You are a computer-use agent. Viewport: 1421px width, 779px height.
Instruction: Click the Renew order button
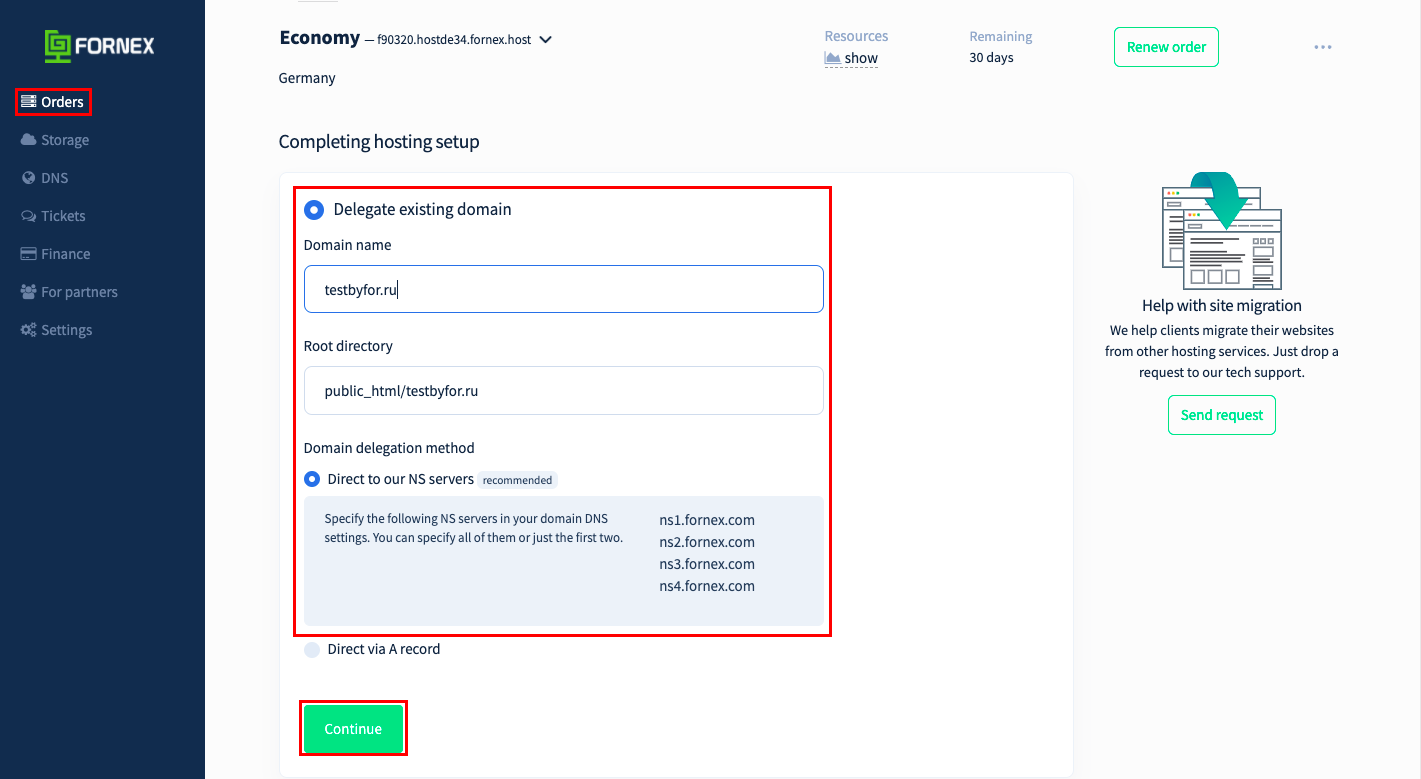pyautogui.click(x=1166, y=47)
